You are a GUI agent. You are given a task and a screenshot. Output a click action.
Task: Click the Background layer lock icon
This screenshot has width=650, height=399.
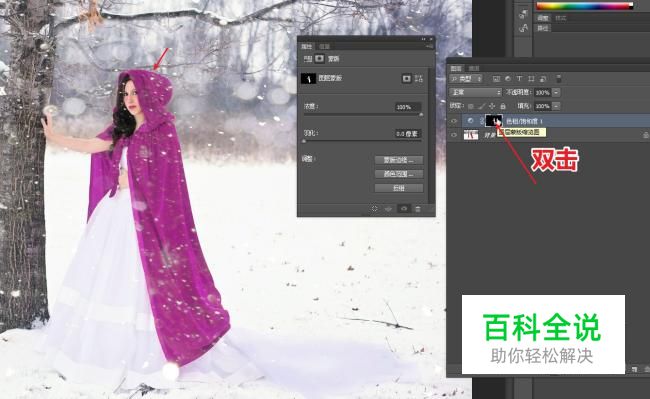[646, 135]
